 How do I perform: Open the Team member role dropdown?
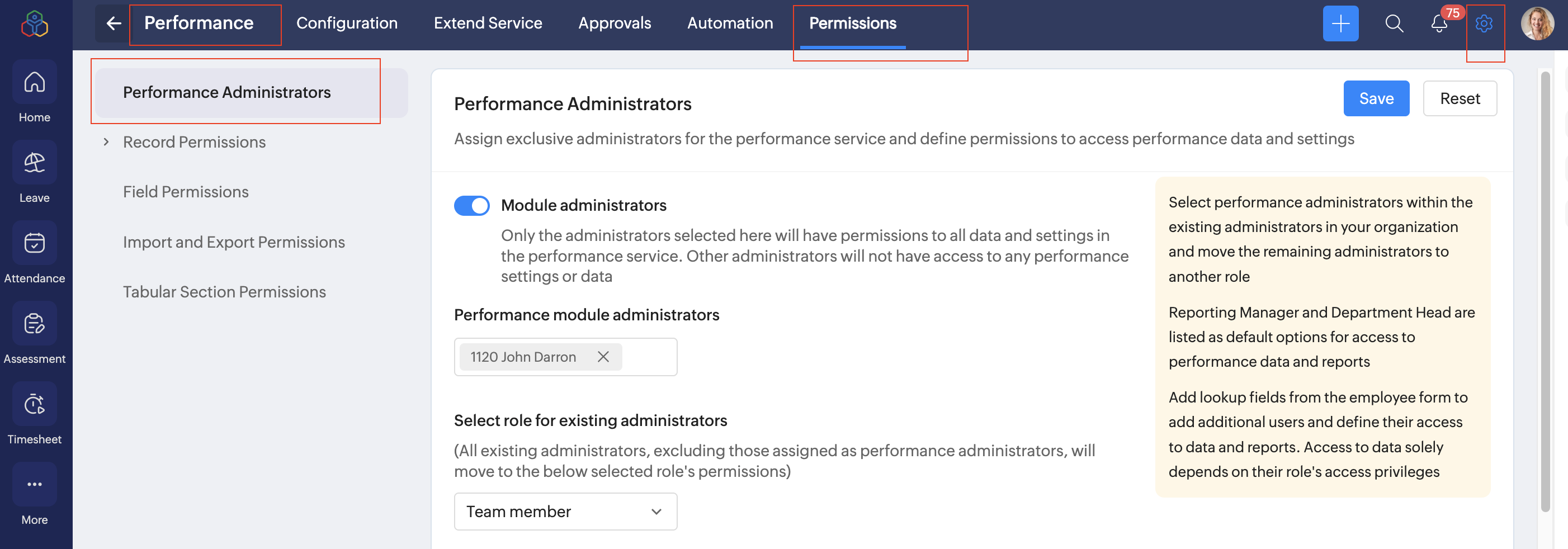565,512
